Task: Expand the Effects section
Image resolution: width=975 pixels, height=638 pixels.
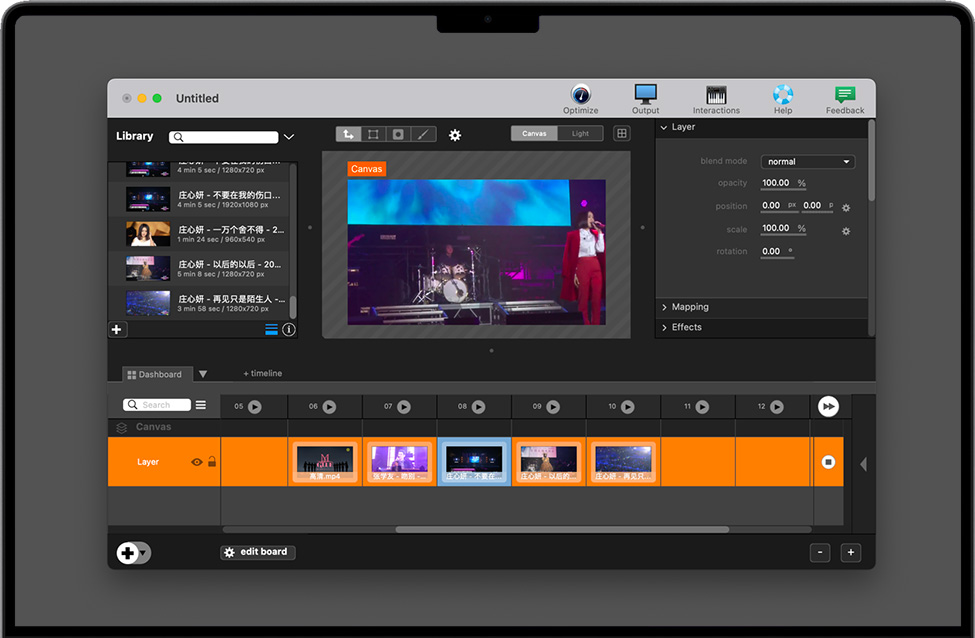Action: click(x=687, y=327)
